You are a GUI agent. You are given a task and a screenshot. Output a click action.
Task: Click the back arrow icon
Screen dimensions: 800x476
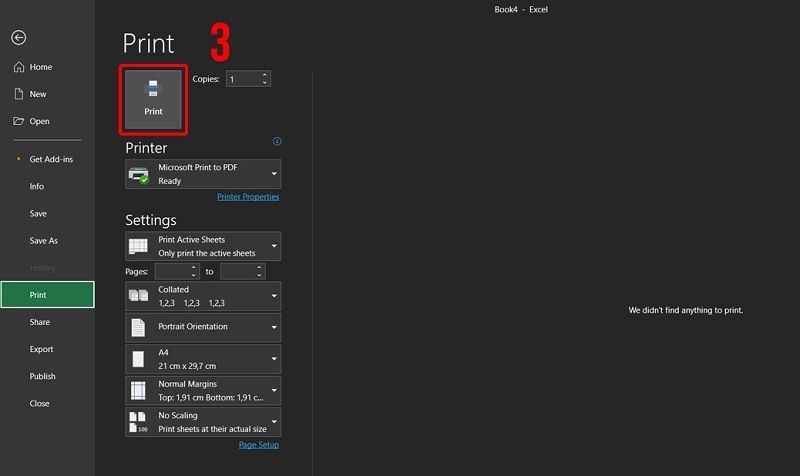18,38
